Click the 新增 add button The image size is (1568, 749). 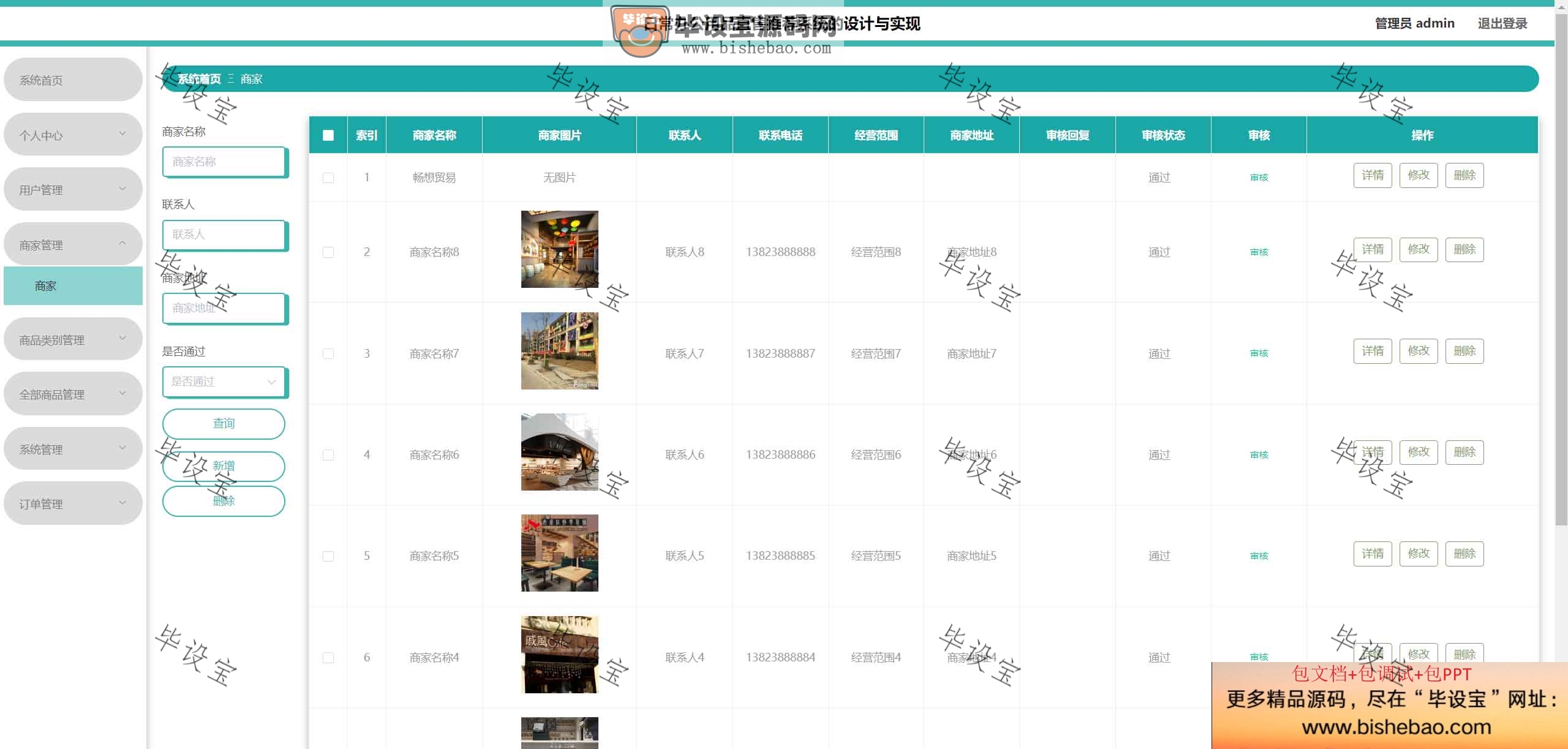224,466
